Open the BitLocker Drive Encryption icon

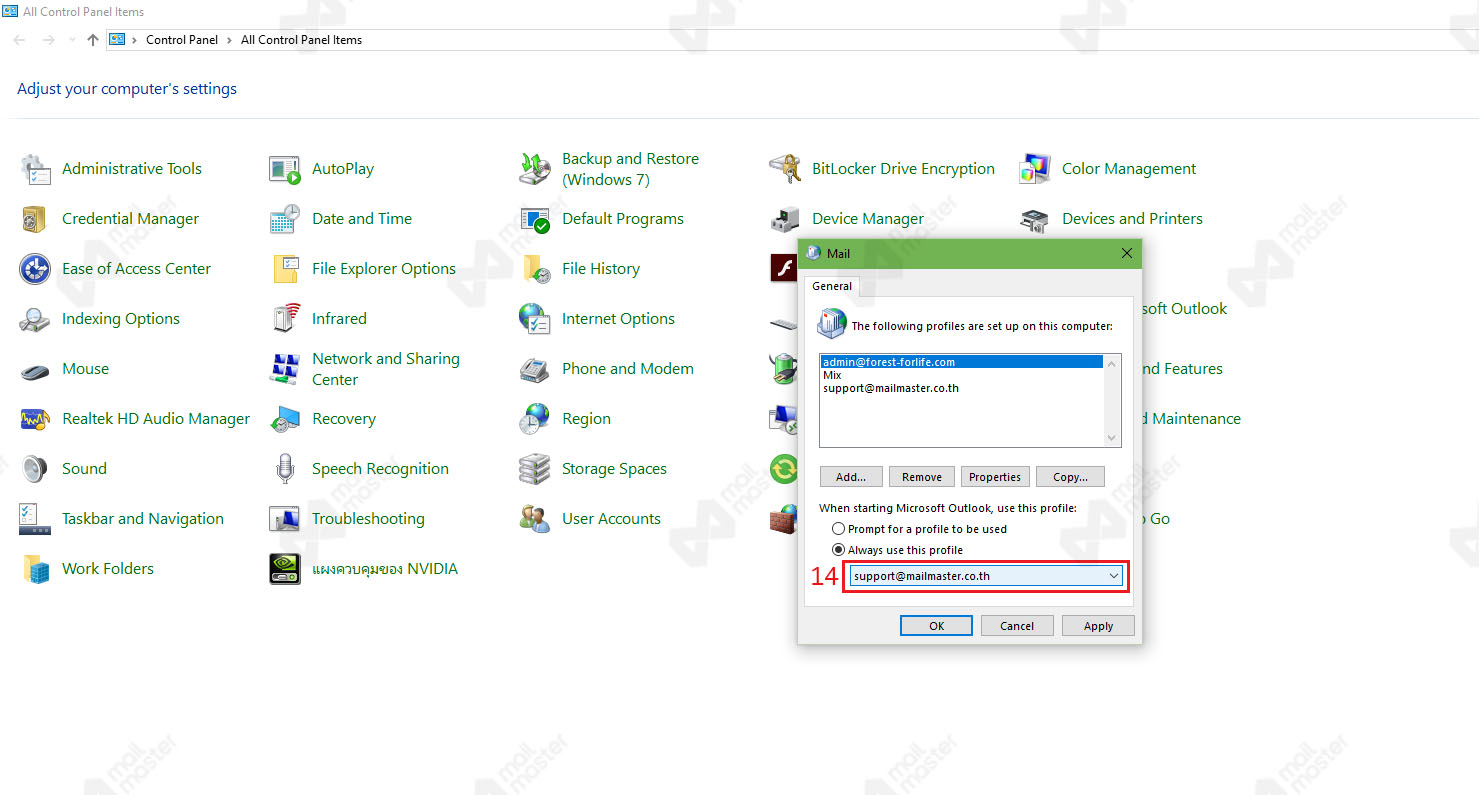(785, 169)
